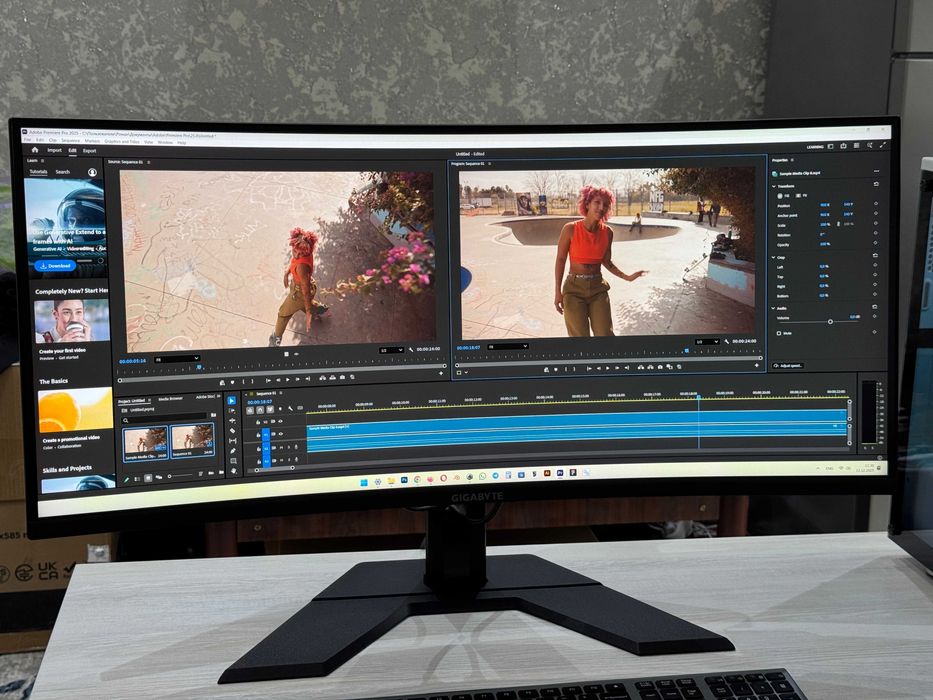The image size is (933, 700).
Task: Toggle Position keyframe stopwatch in Properties
Action: 875,204
